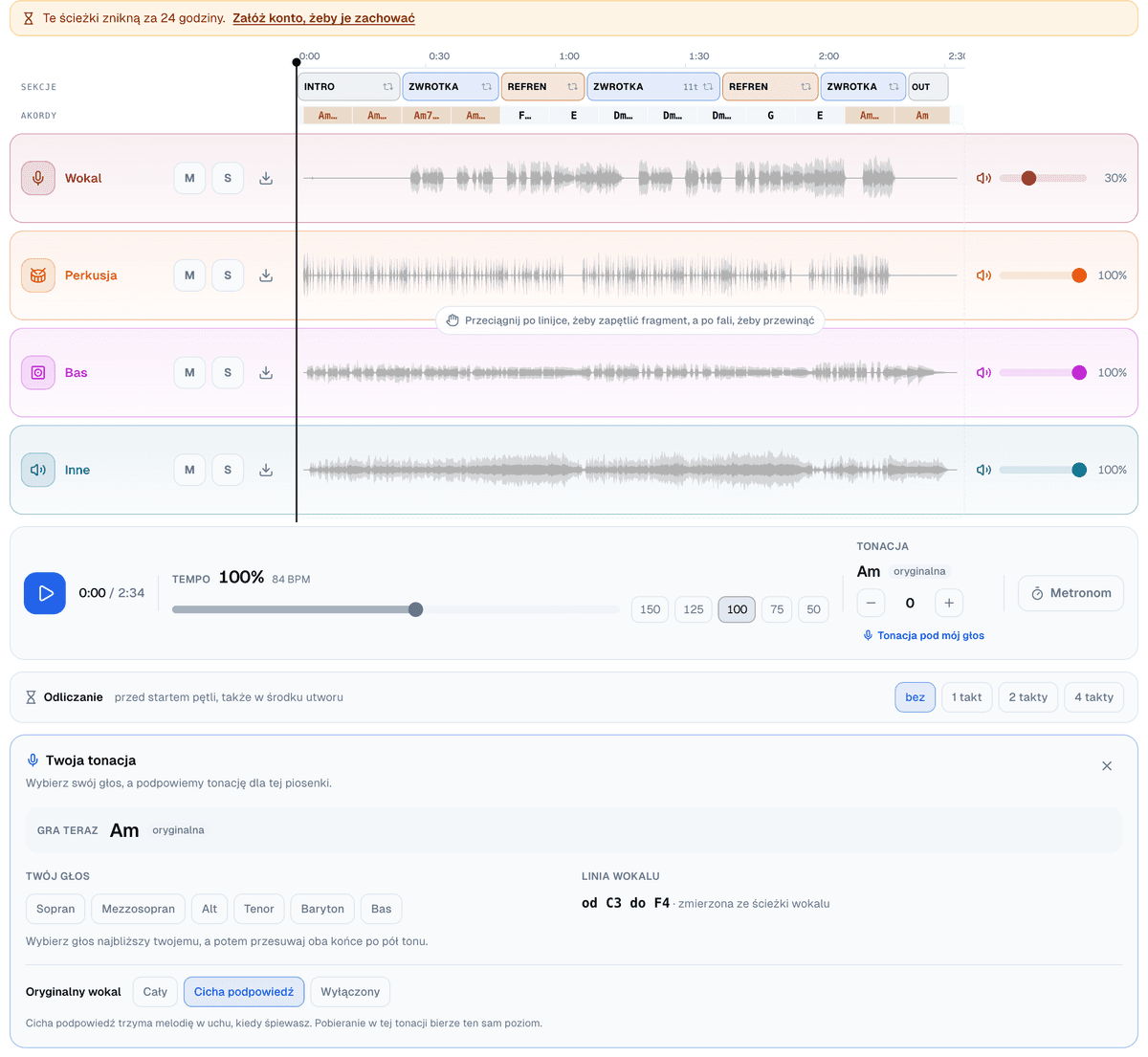Download the Wokal stem

(266, 178)
